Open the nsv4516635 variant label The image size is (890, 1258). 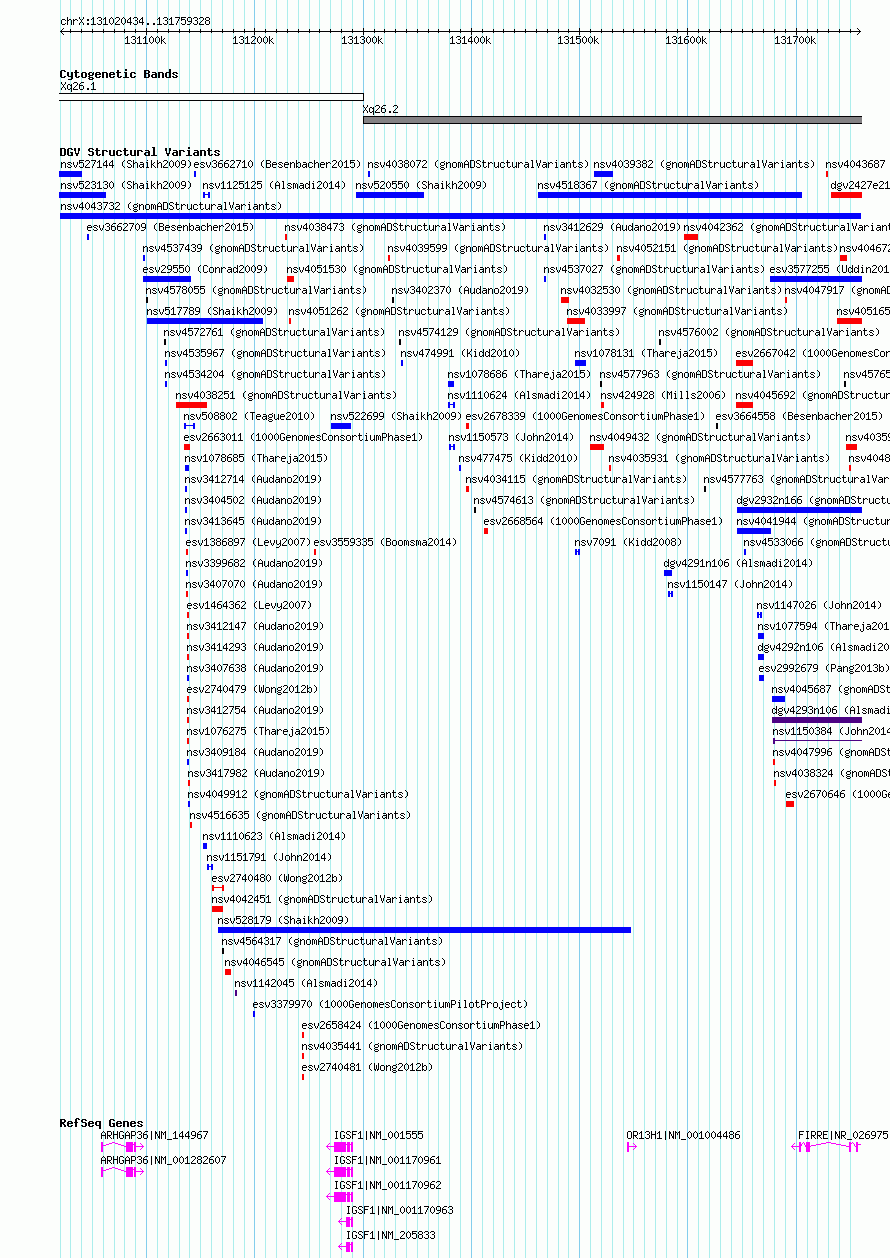300,815
